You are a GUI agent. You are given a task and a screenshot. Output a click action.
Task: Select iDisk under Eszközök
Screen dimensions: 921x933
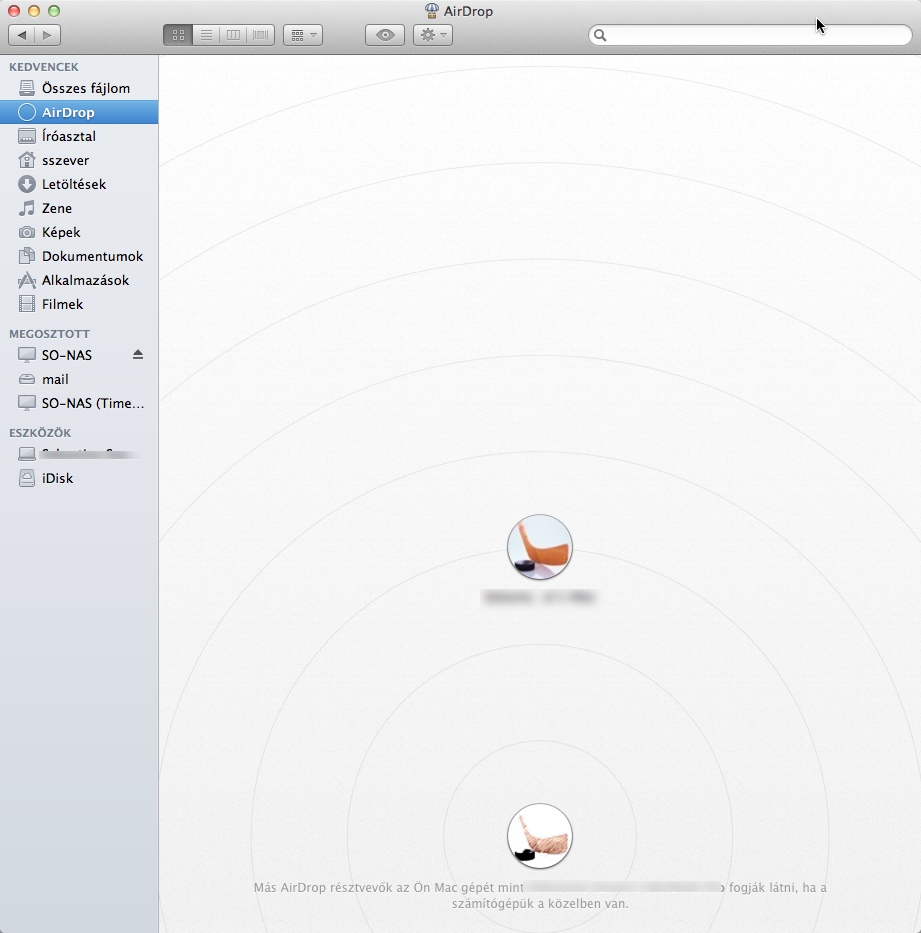79,478
